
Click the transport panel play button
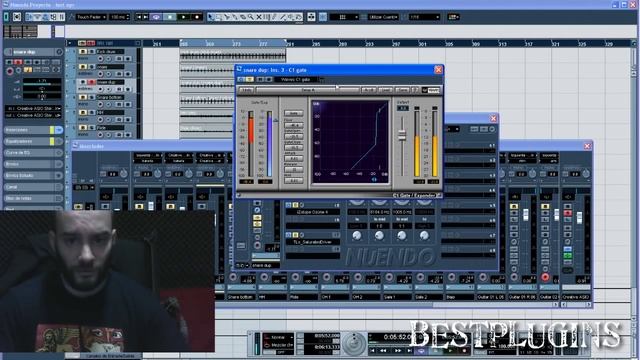coord(450,351)
